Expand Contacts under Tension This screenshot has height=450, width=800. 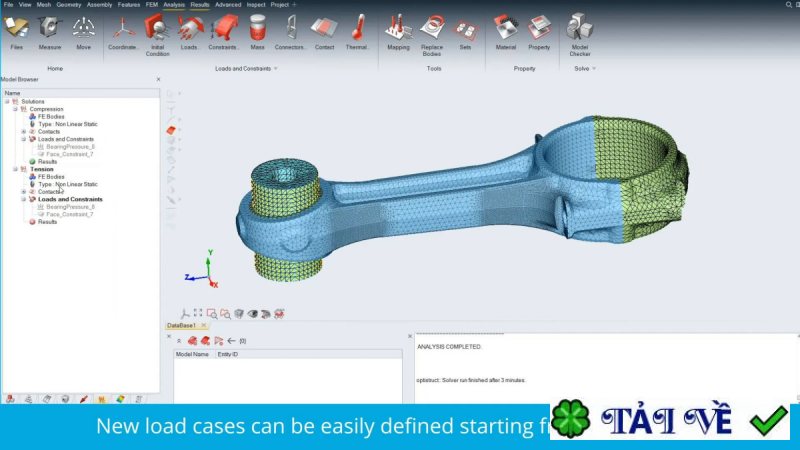23,192
